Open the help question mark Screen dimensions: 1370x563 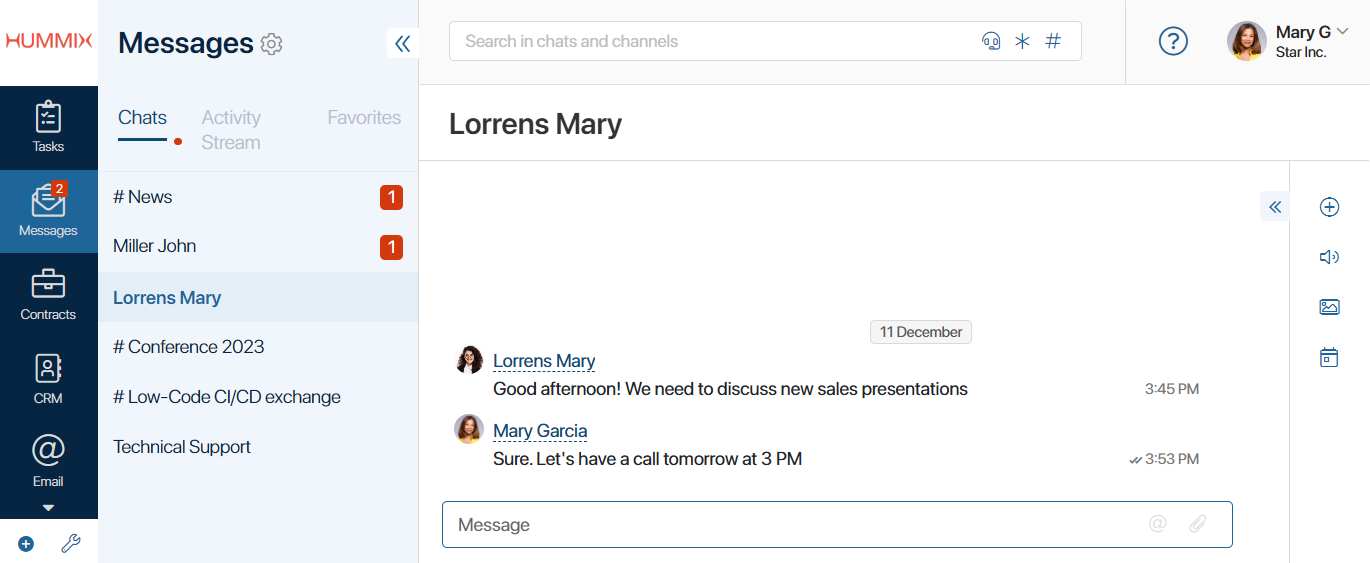coord(1173,41)
